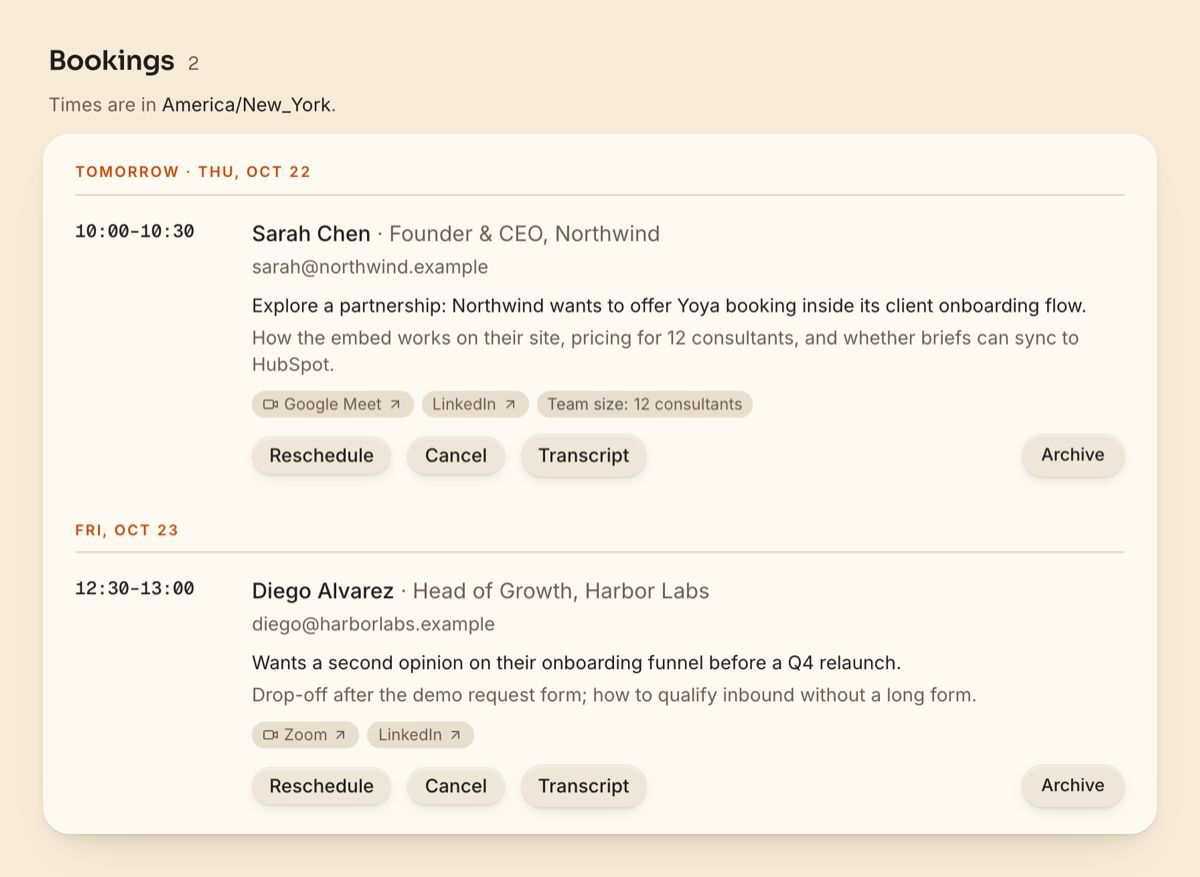Archive the Sarah Chen booking
The width and height of the screenshot is (1200, 877).
pos(1073,454)
